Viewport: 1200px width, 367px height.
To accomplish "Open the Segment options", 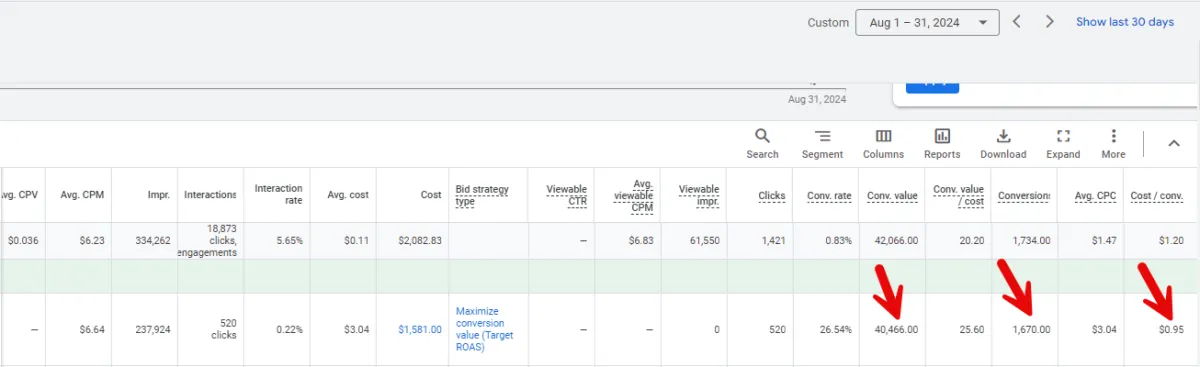I will (822, 144).
